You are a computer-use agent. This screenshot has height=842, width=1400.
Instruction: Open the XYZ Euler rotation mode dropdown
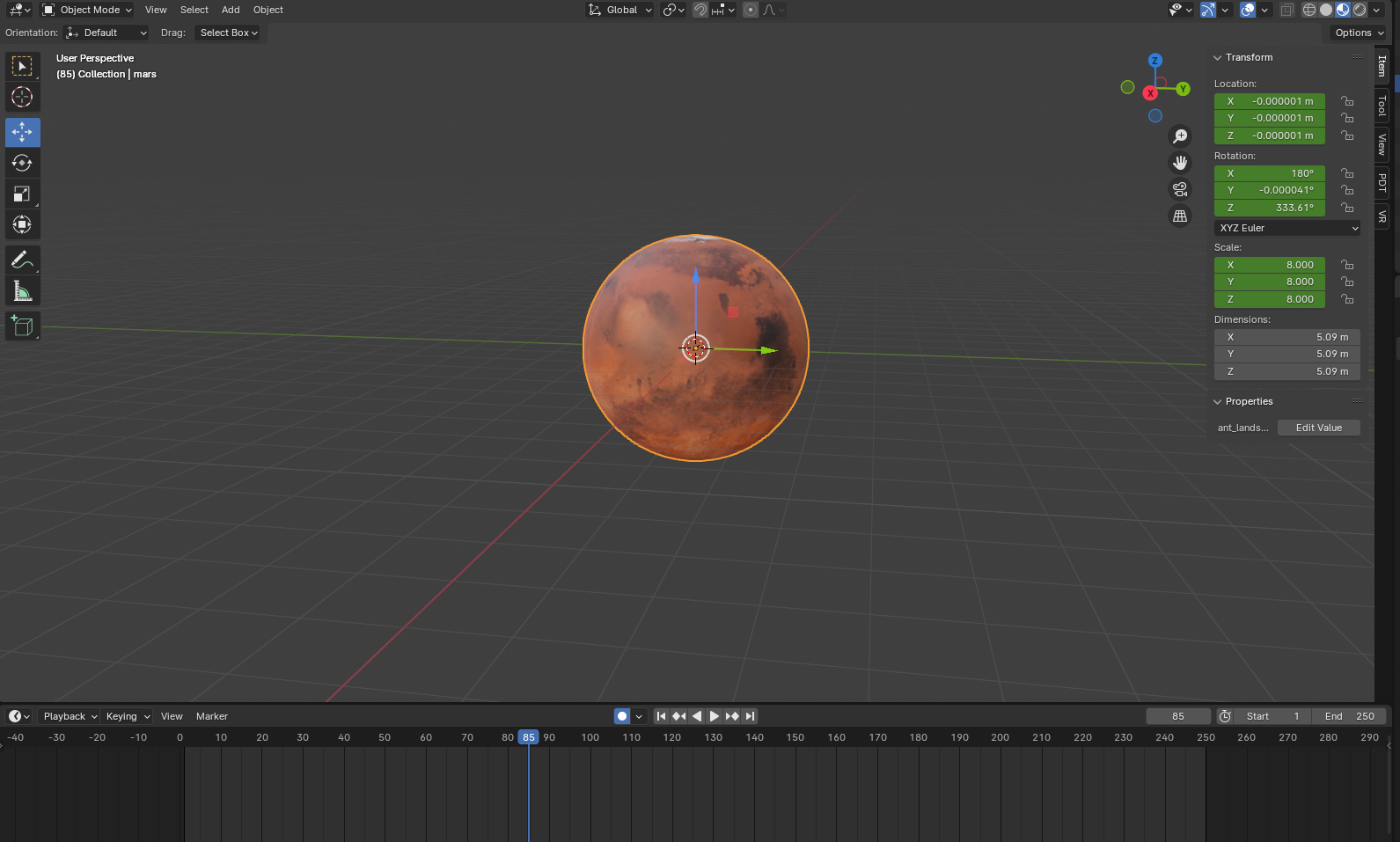click(1287, 228)
